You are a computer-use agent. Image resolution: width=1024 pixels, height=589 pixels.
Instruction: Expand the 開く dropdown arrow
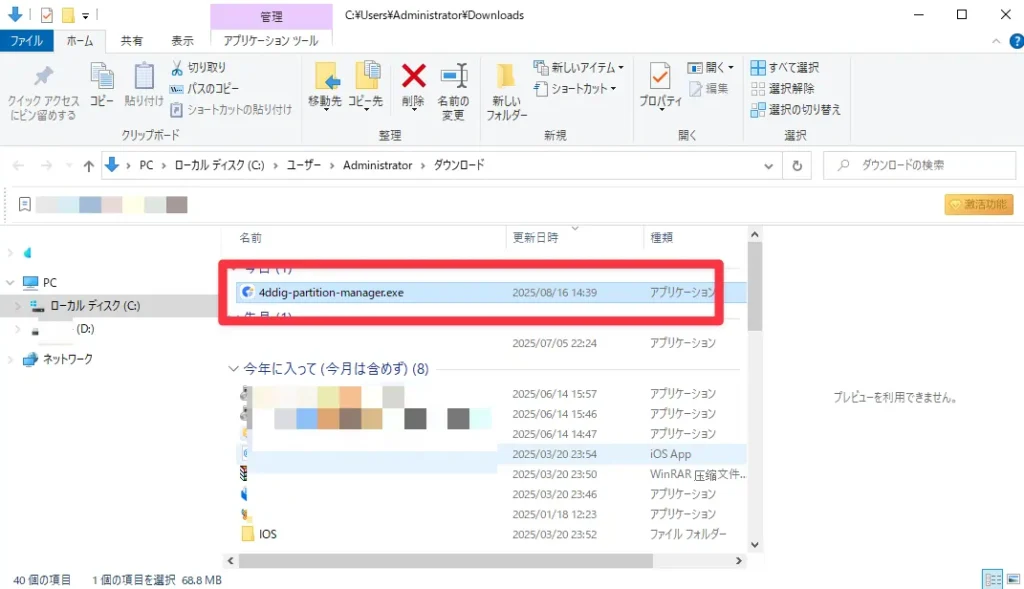(730, 65)
